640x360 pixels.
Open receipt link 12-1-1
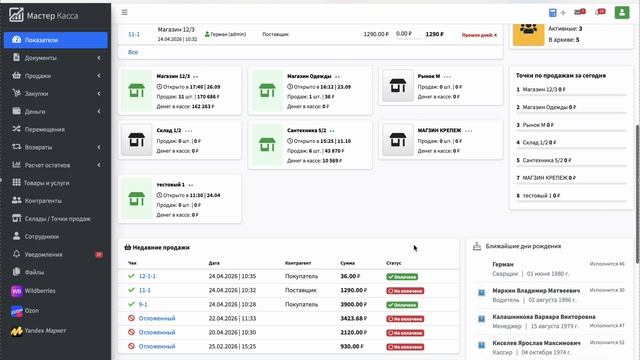tap(147, 276)
